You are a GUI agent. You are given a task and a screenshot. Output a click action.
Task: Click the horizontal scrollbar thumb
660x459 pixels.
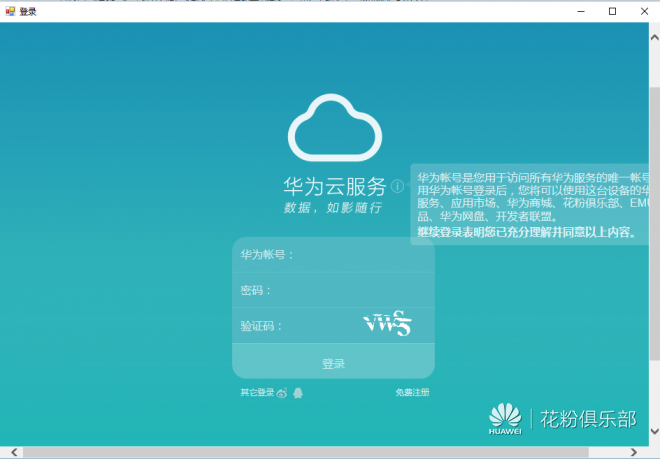point(306,452)
